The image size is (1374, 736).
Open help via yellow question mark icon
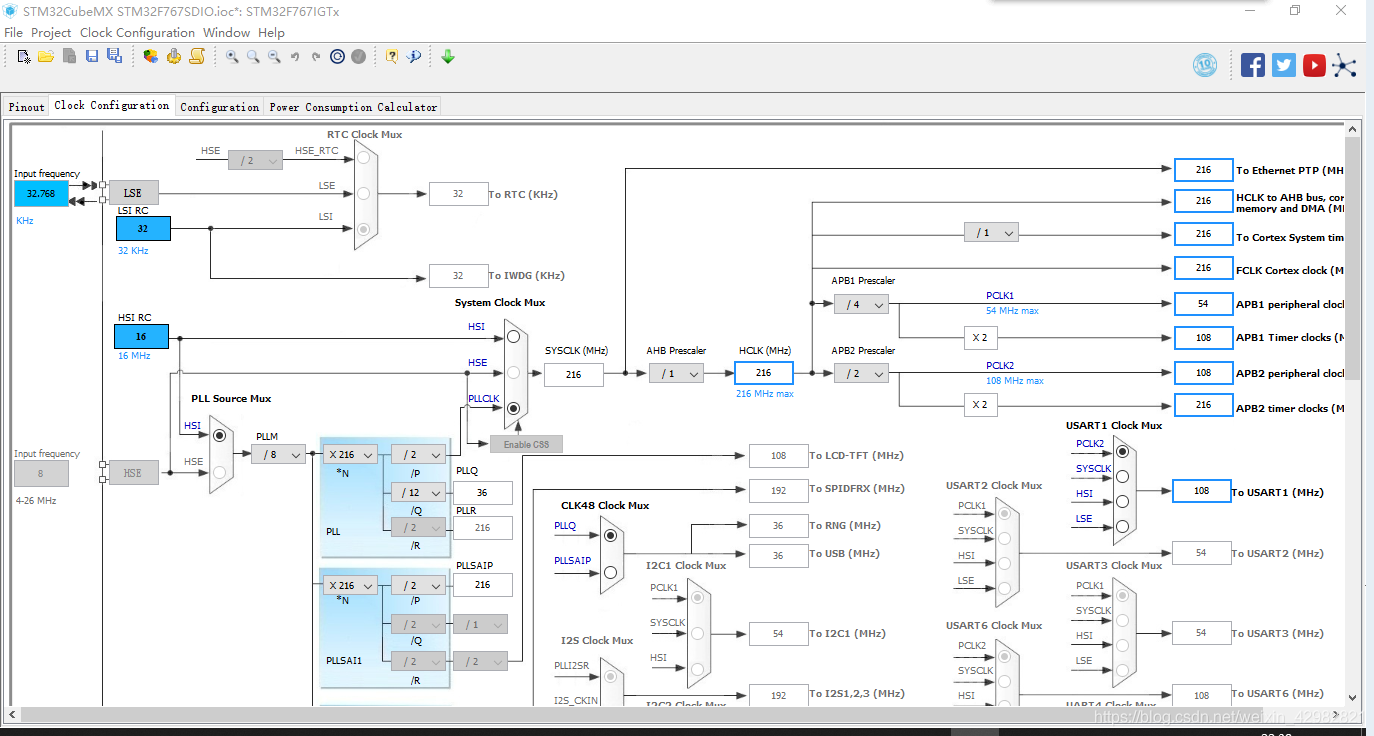(x=392, y=57)
